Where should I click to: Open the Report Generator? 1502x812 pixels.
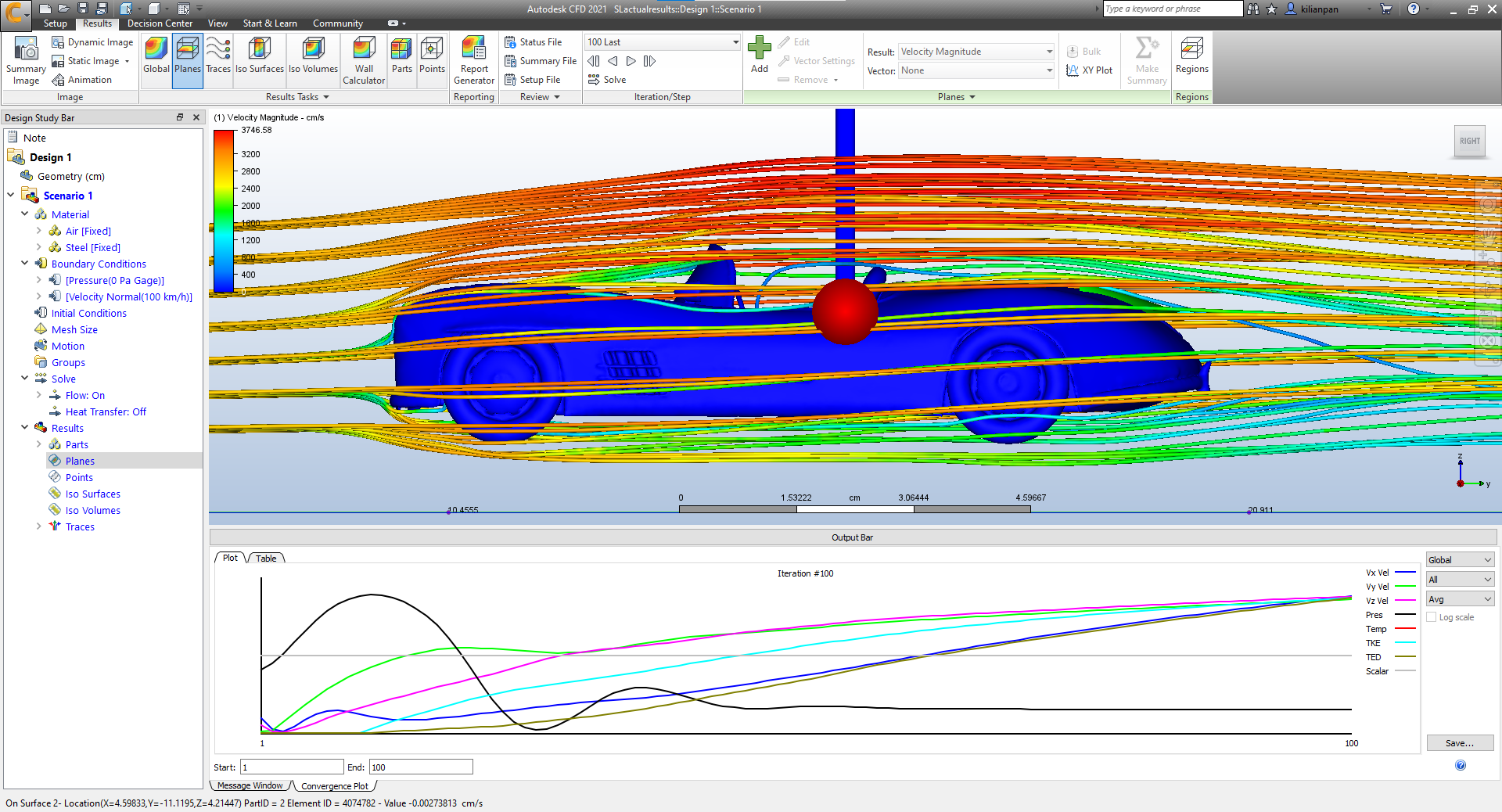coord(474,61)
